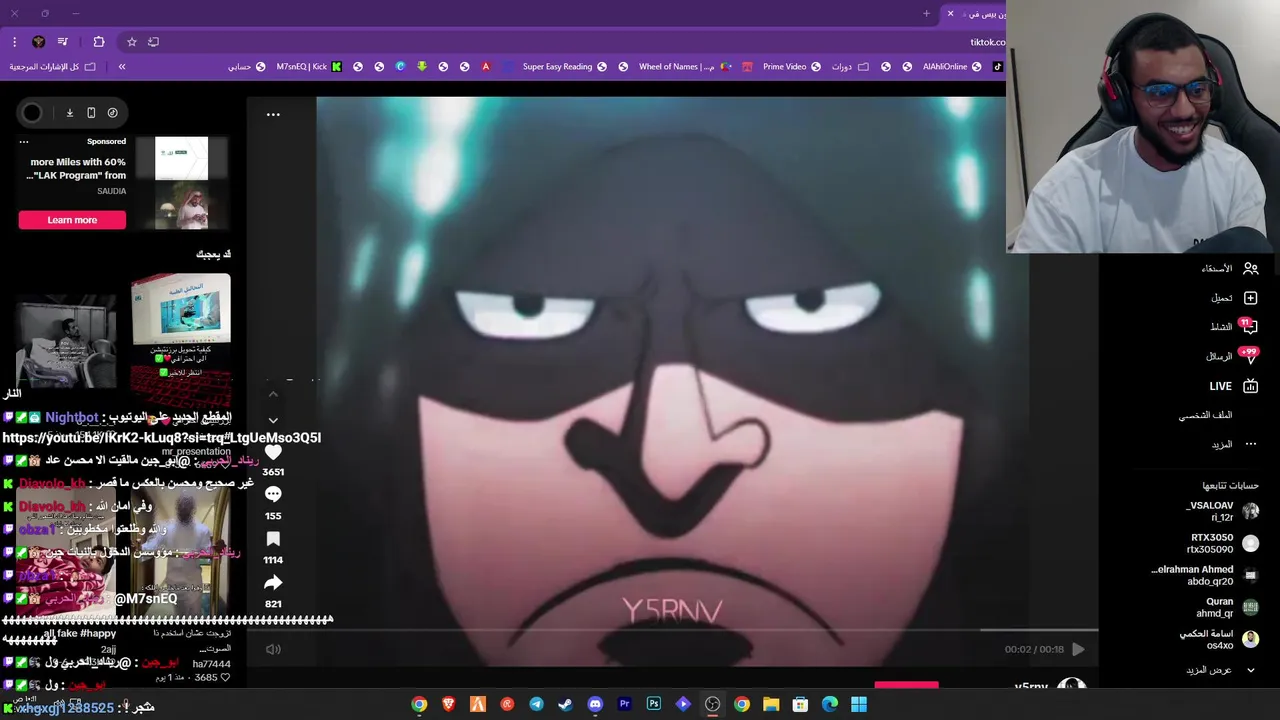Viewport: 1280px width, 720px height.
Task: Open the media control playlist icon
Action: (x=62, y=42)
